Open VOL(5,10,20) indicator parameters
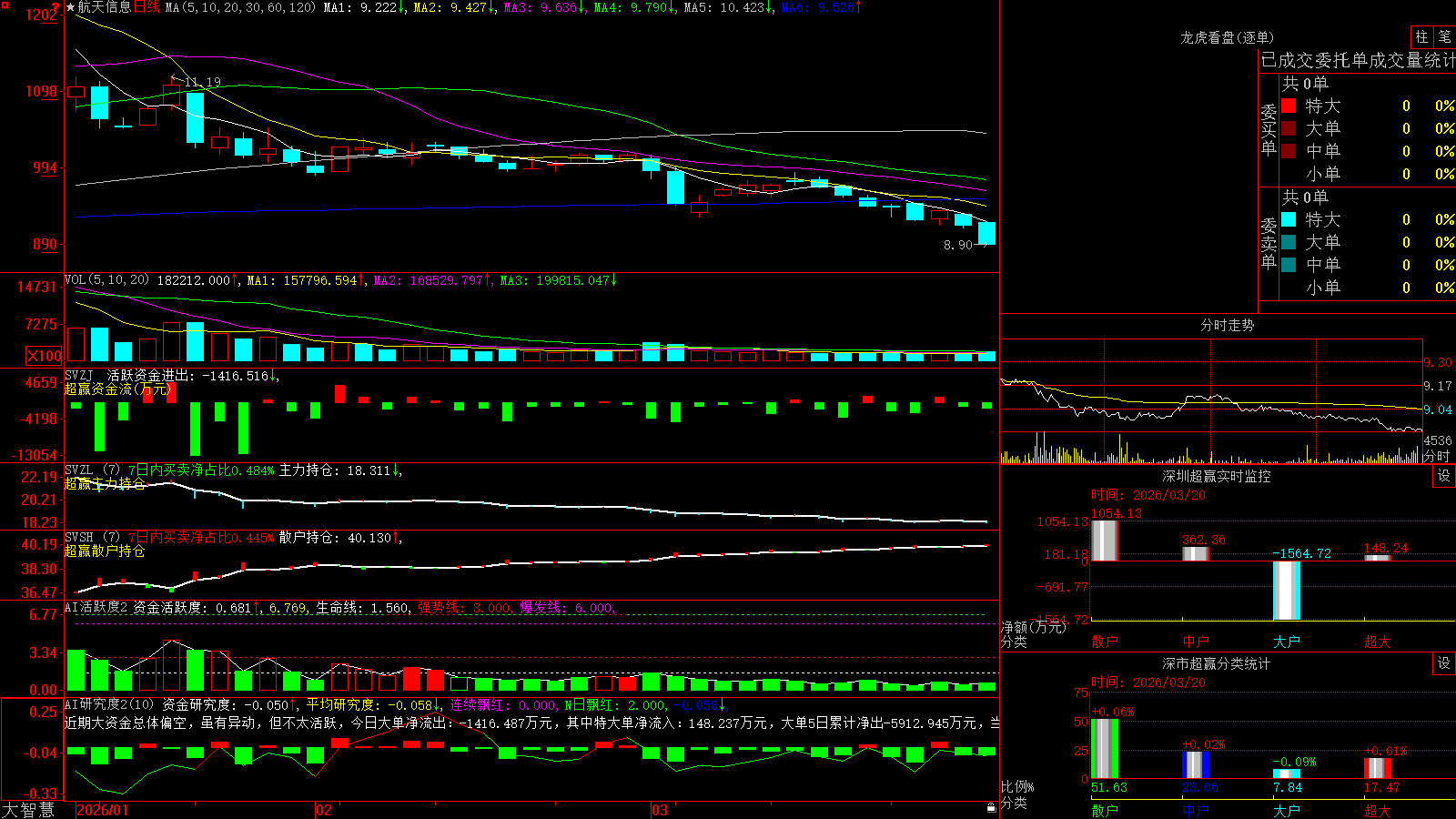The height and width of the screenshot is (819, 1456). [106, 280]
